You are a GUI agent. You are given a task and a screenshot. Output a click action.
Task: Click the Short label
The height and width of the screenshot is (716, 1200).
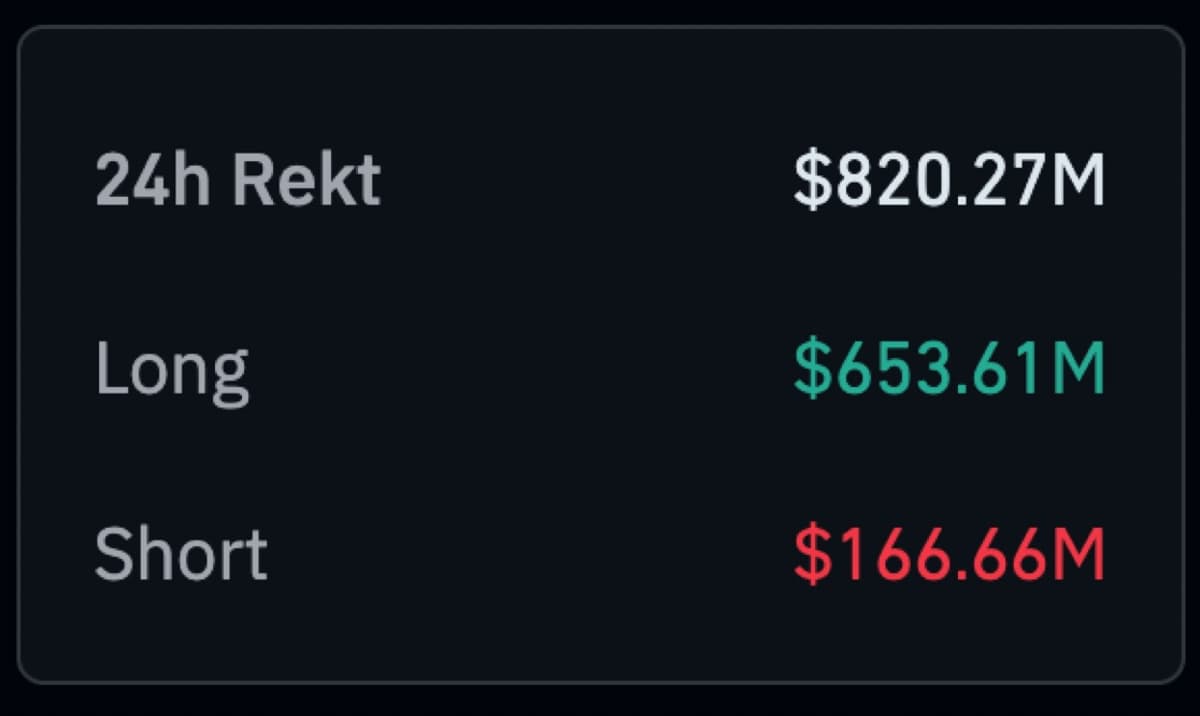tap(180, 553)
